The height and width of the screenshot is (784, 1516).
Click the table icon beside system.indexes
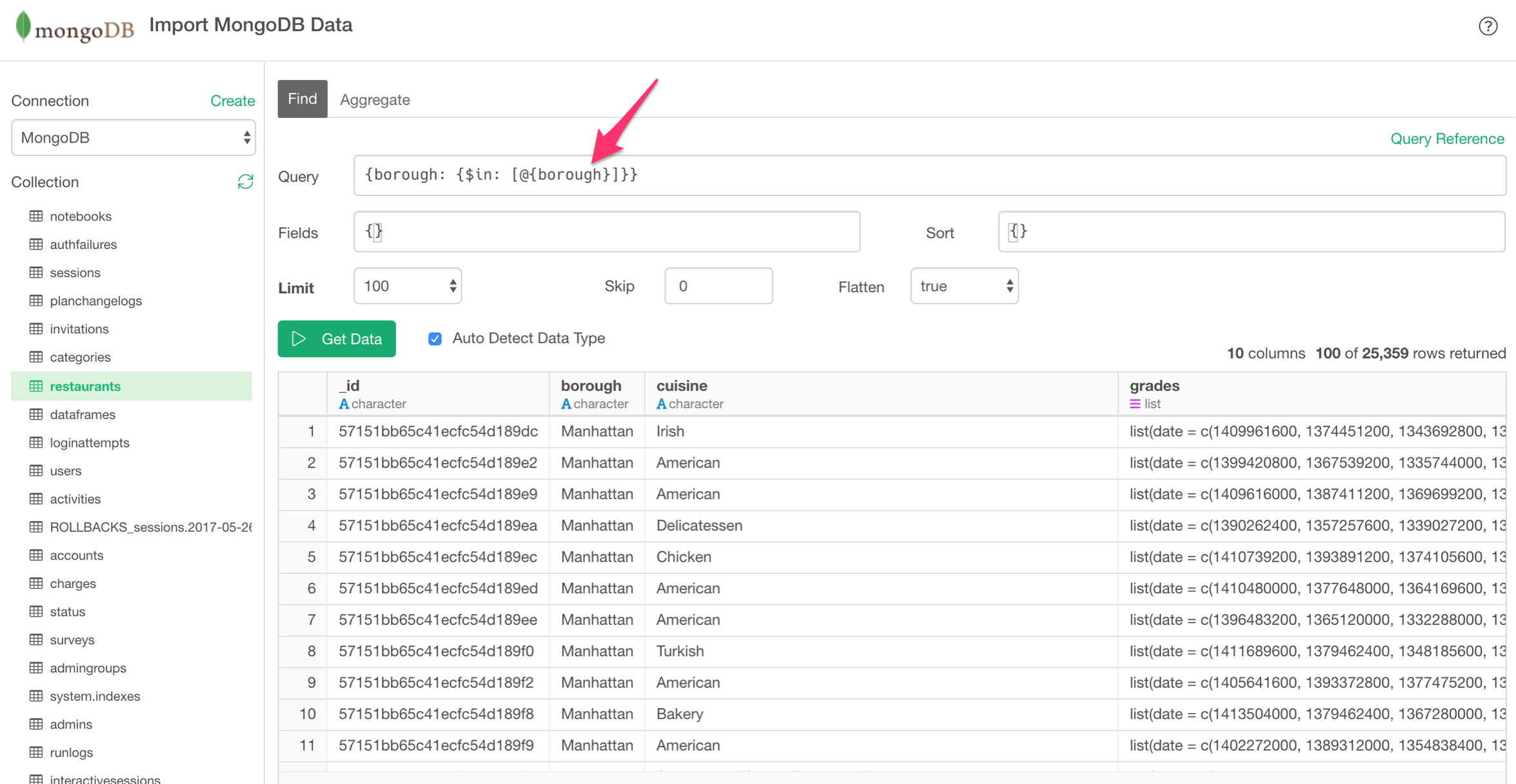pyautogui.click(x=36, y=696)
